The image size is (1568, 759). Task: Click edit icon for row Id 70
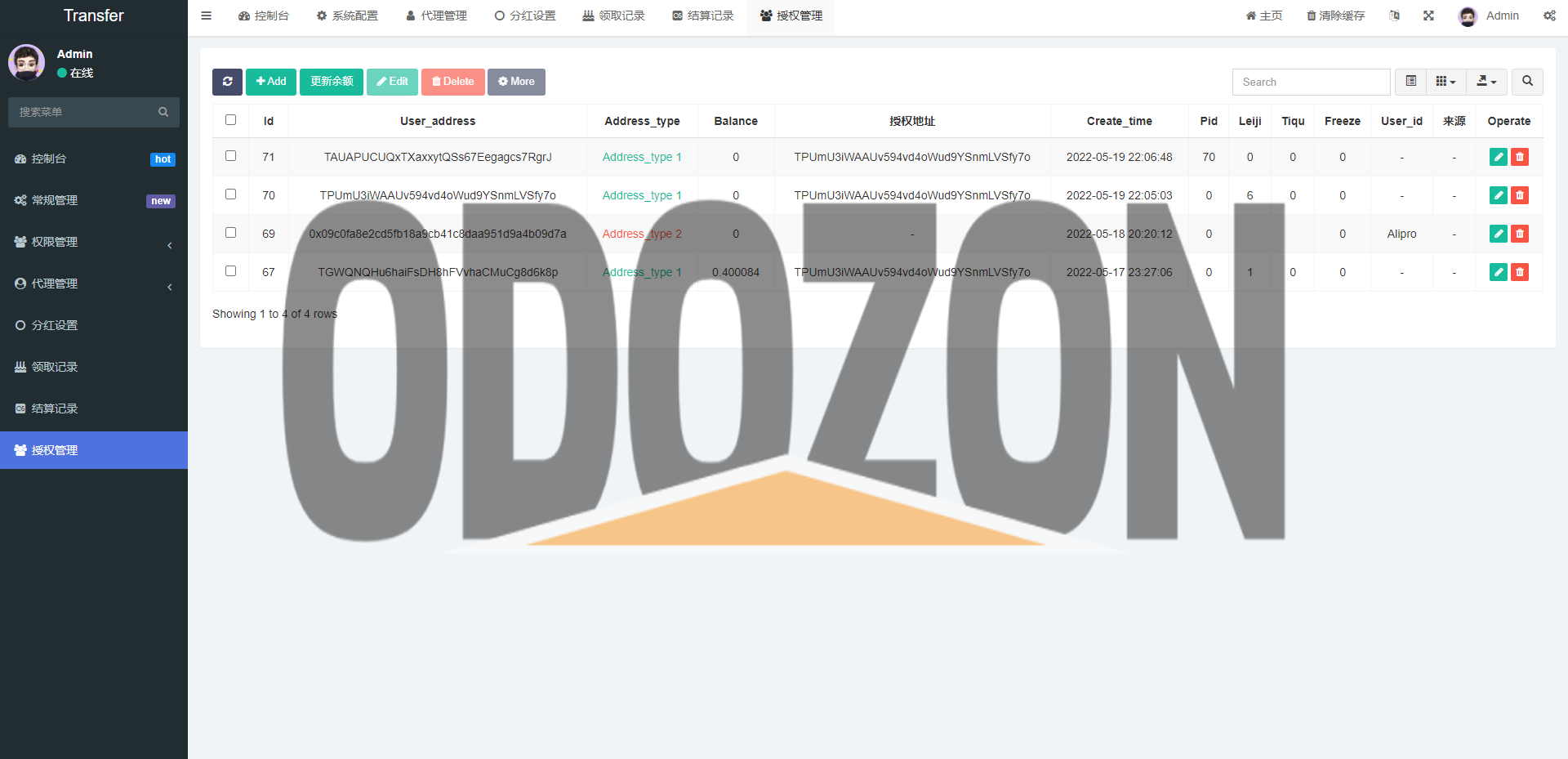[x=1498, y=195]
